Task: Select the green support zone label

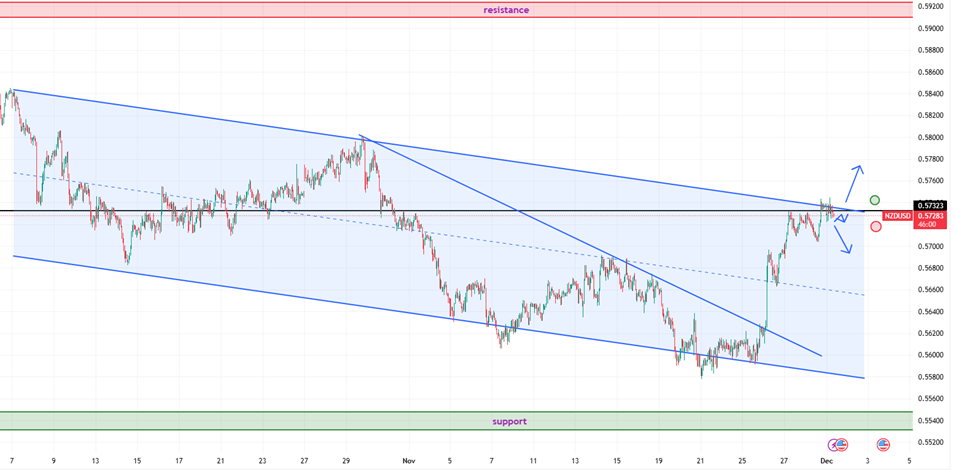Action: click(509, 421)
